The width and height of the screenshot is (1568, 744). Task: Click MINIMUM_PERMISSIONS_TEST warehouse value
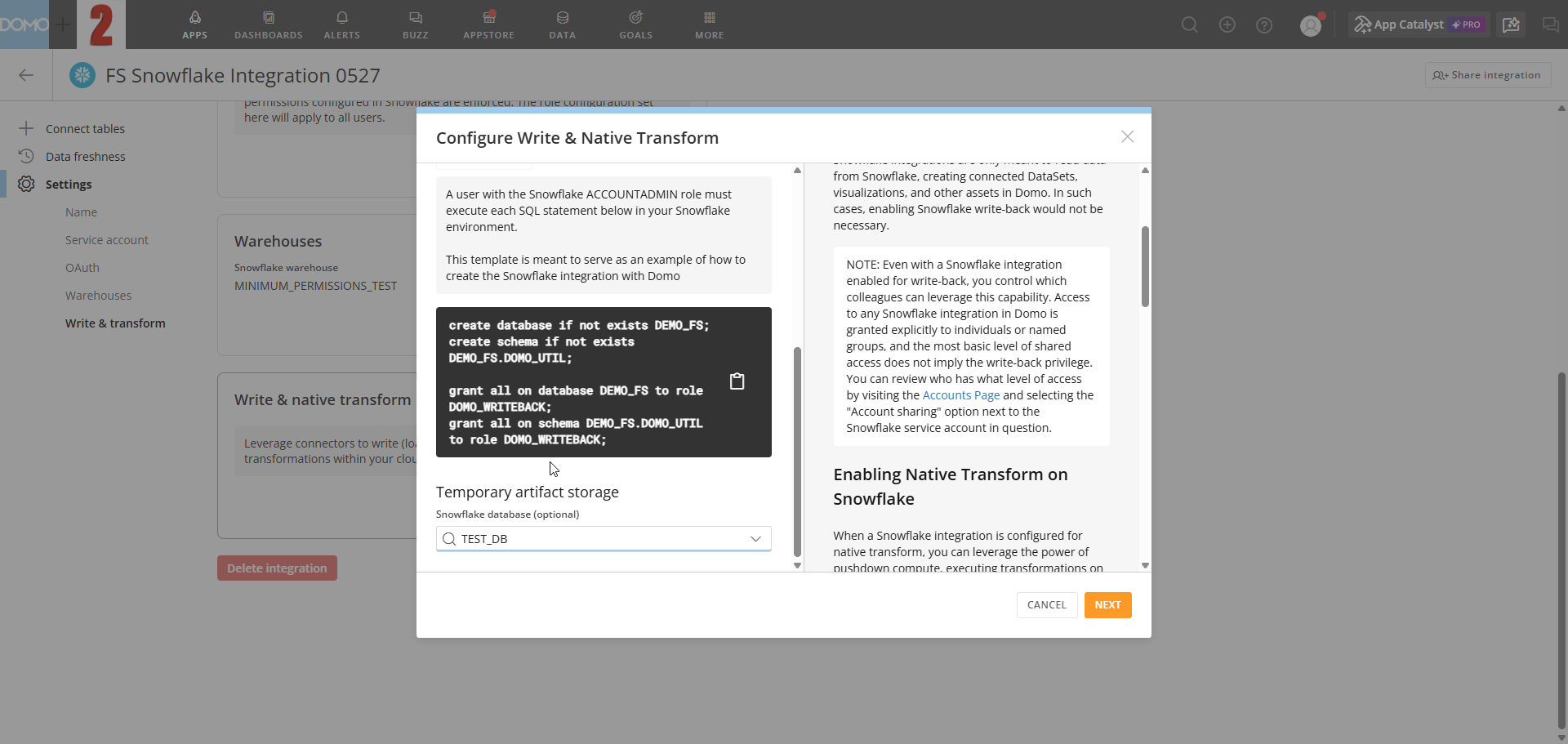click(315, 286)
